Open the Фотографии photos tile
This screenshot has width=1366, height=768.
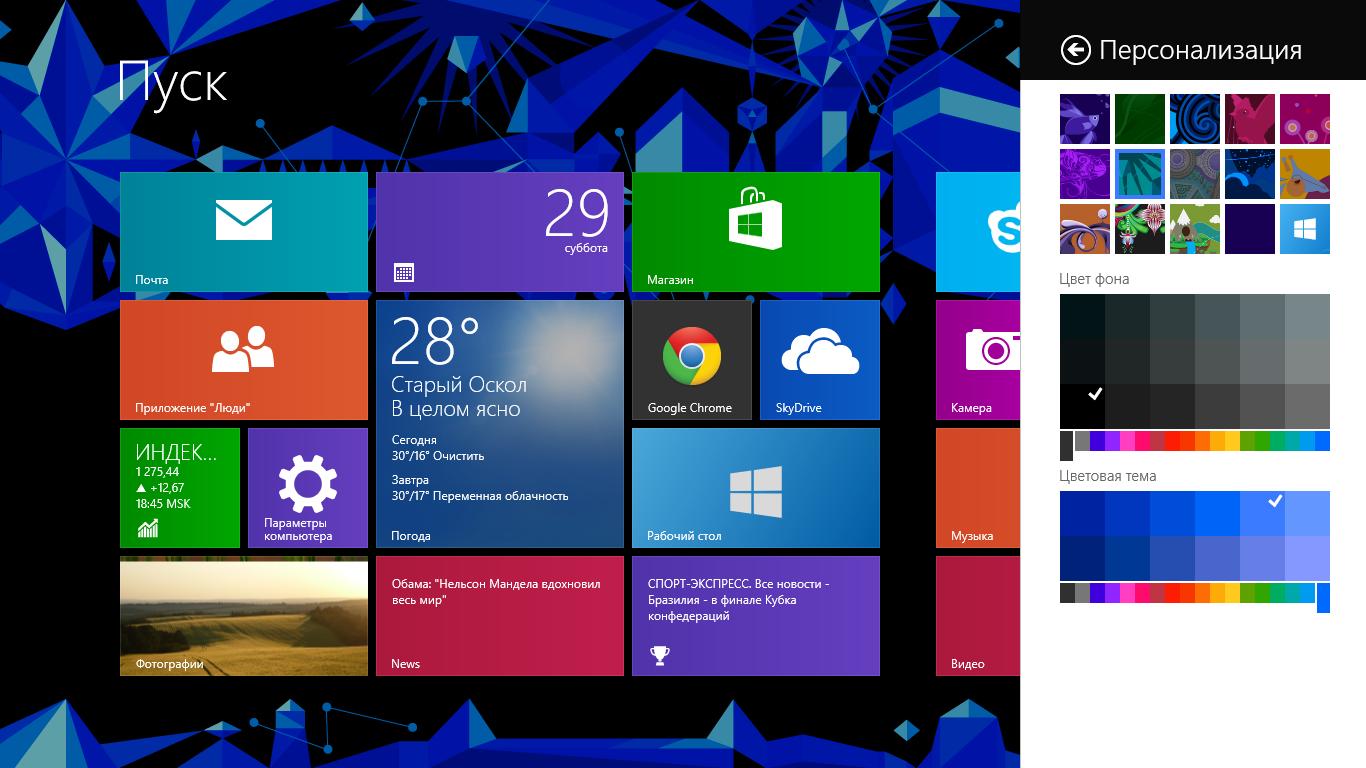(x=244, y=616)
